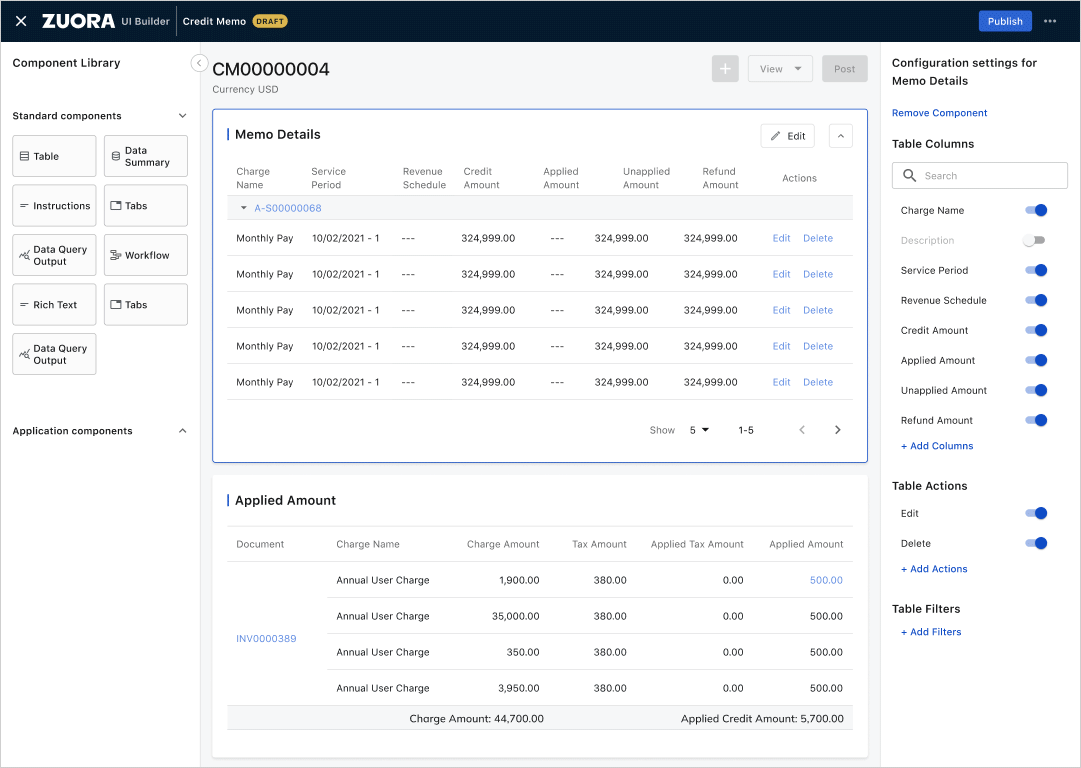Open the A-S00000068 subscription link
The width and height of the screenshot is (1081, 768).
(x=287, y=208)
